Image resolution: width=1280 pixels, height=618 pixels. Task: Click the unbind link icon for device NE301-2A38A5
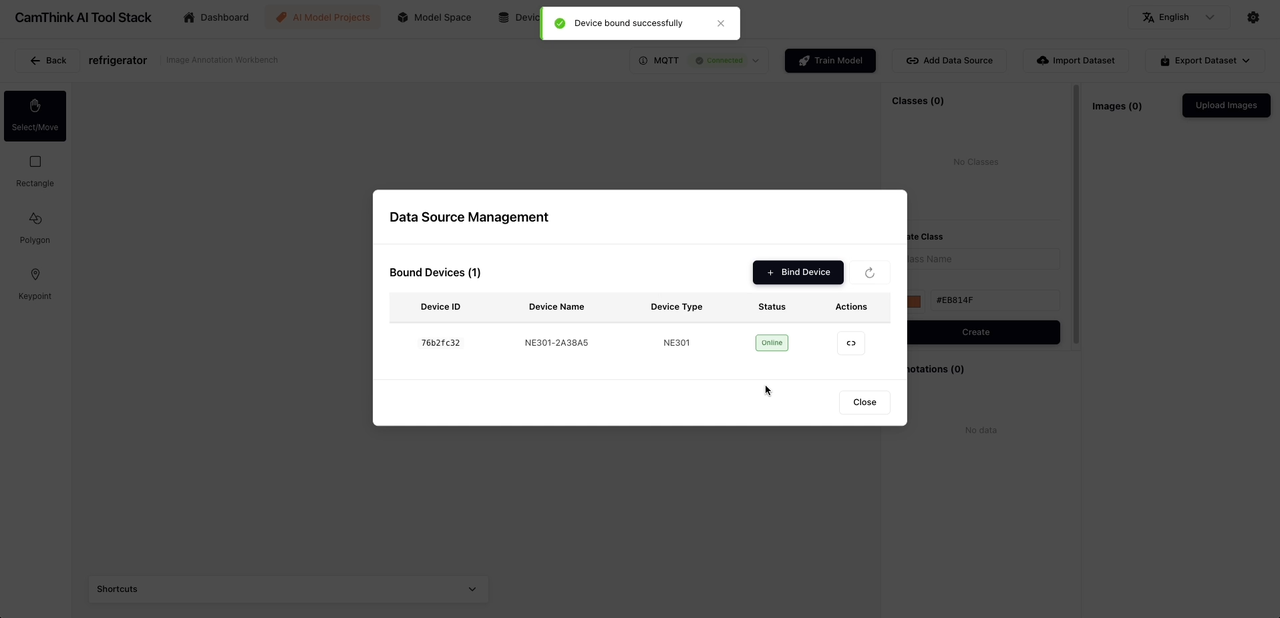click(x=851, y=343)
